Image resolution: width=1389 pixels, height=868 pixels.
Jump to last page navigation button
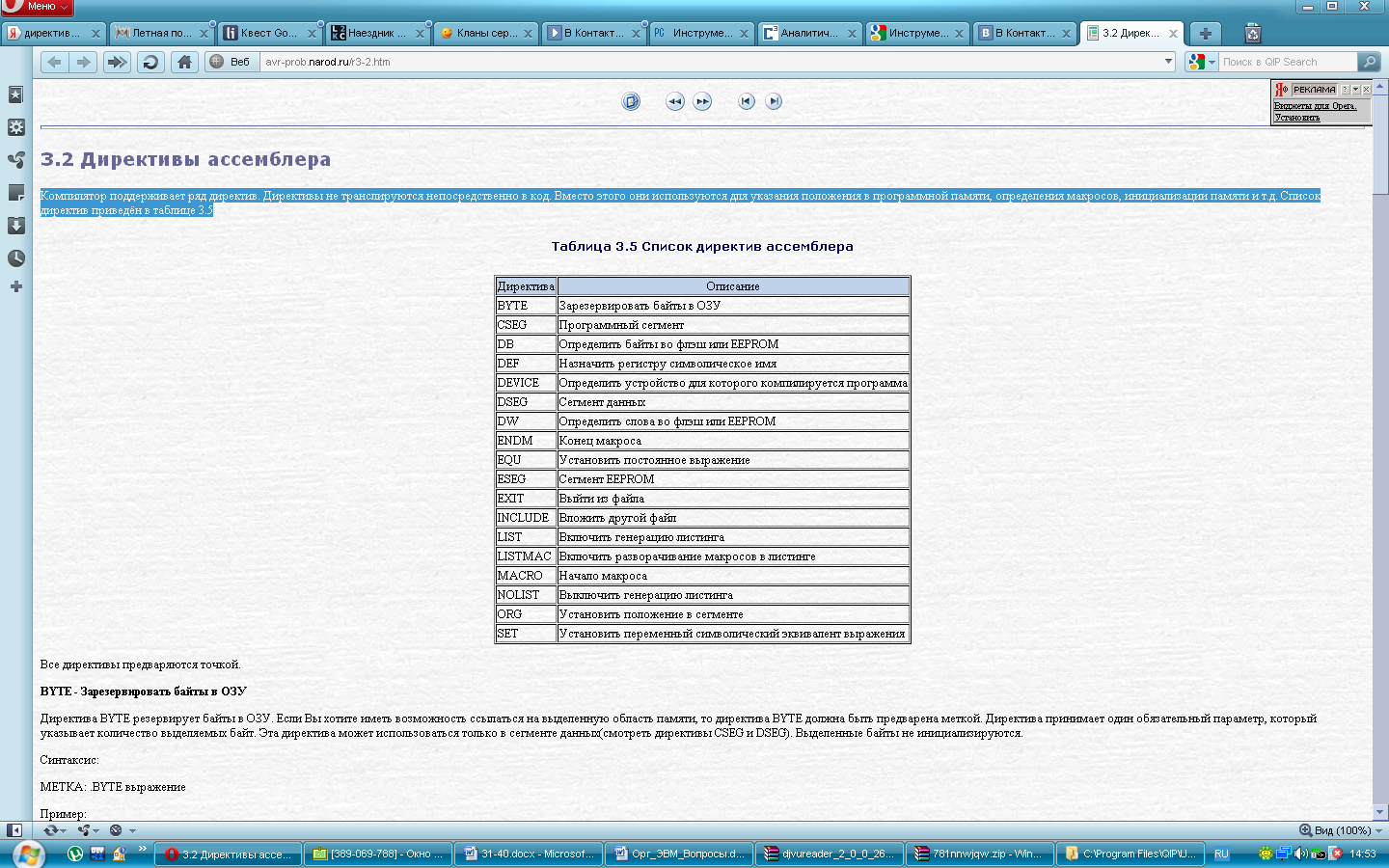point(774,101)
